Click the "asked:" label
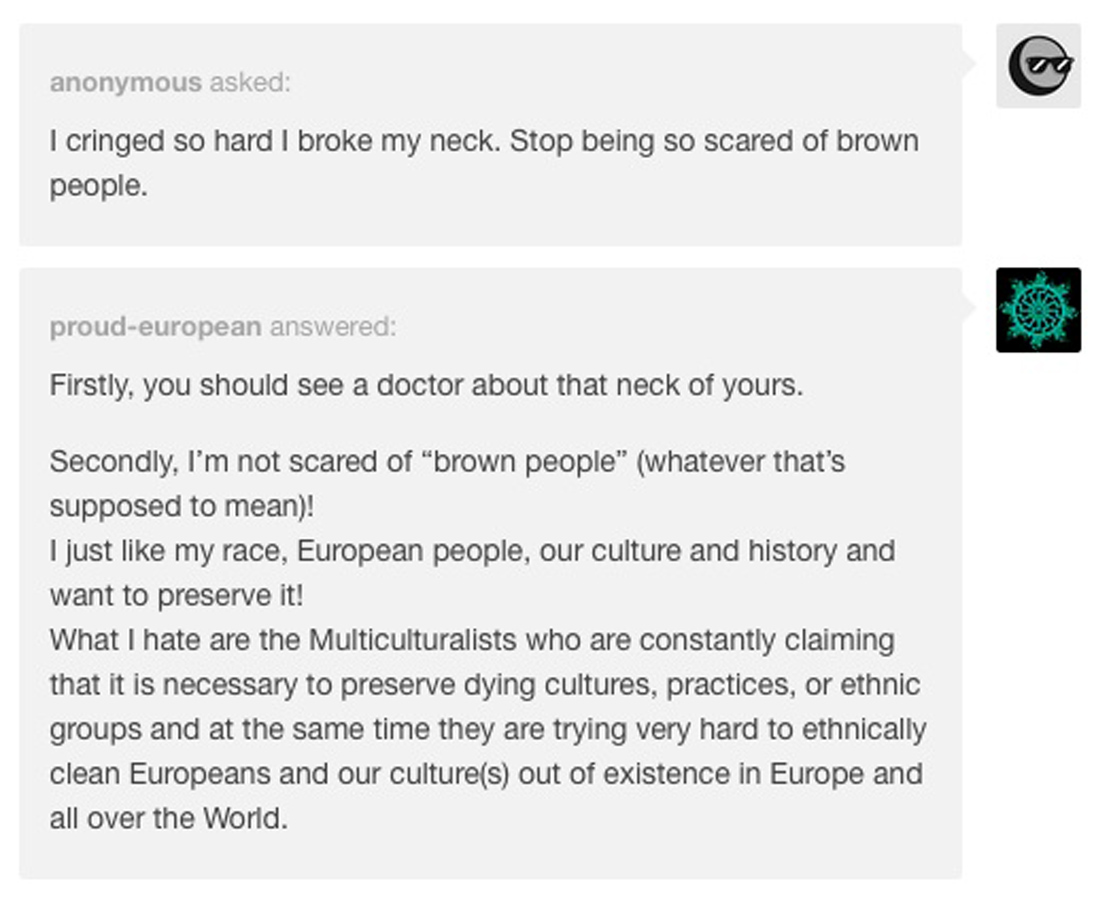This screenshot has width=1111, height=907. (x=249, y=82)
